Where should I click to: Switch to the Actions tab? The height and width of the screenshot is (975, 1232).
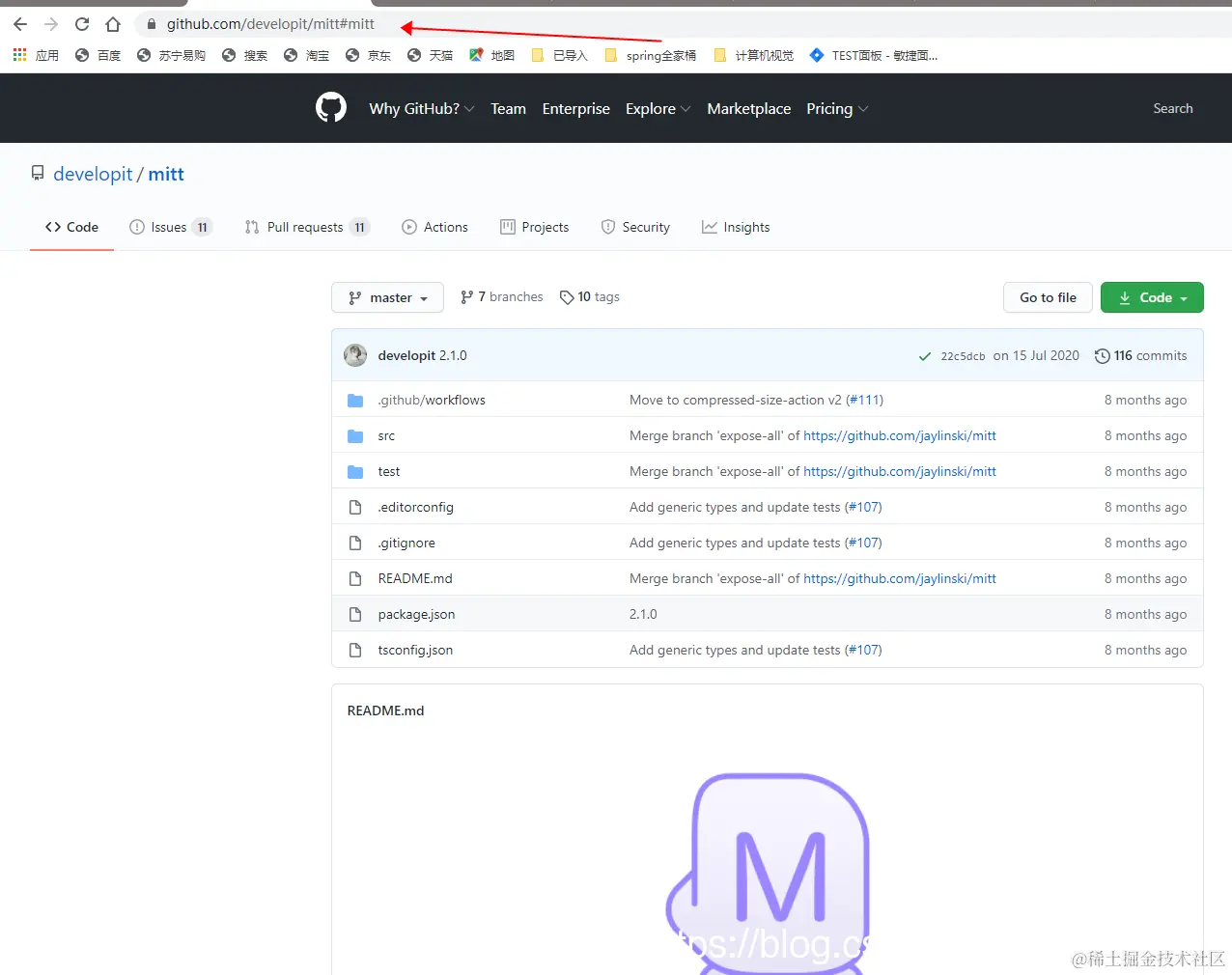[x=434, y=227]
